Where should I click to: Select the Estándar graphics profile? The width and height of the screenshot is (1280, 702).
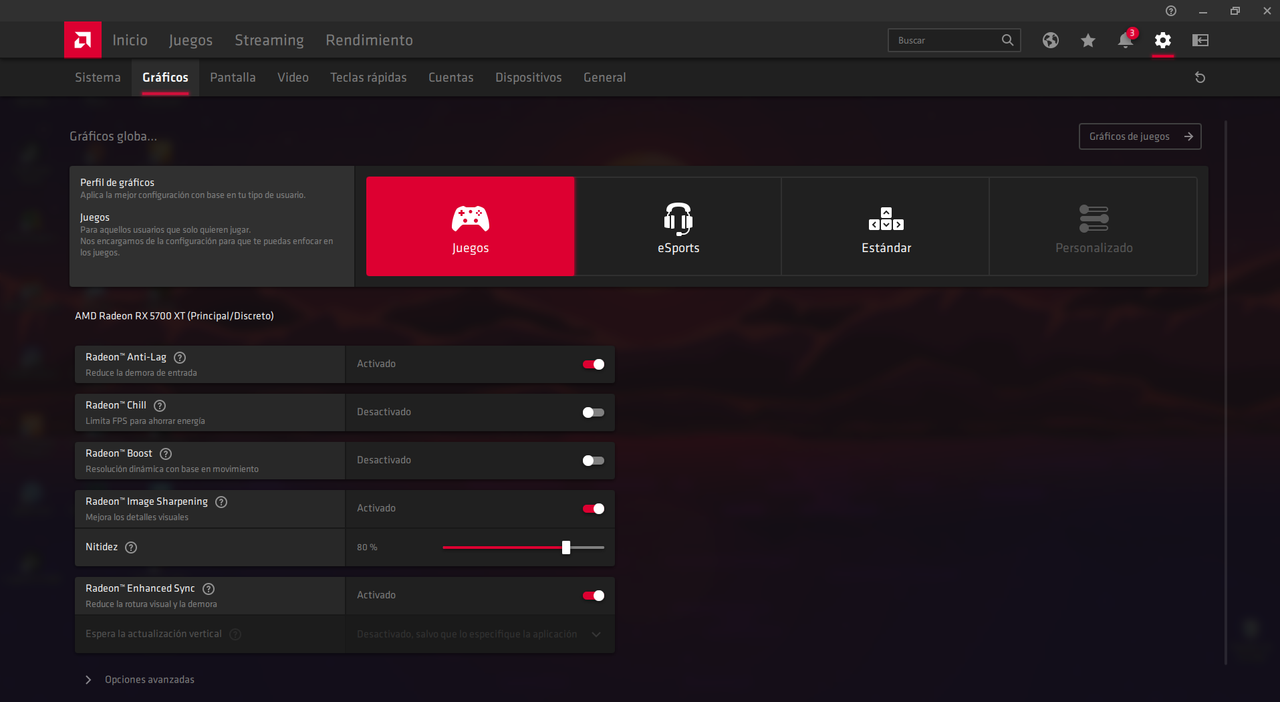(886, 226)
